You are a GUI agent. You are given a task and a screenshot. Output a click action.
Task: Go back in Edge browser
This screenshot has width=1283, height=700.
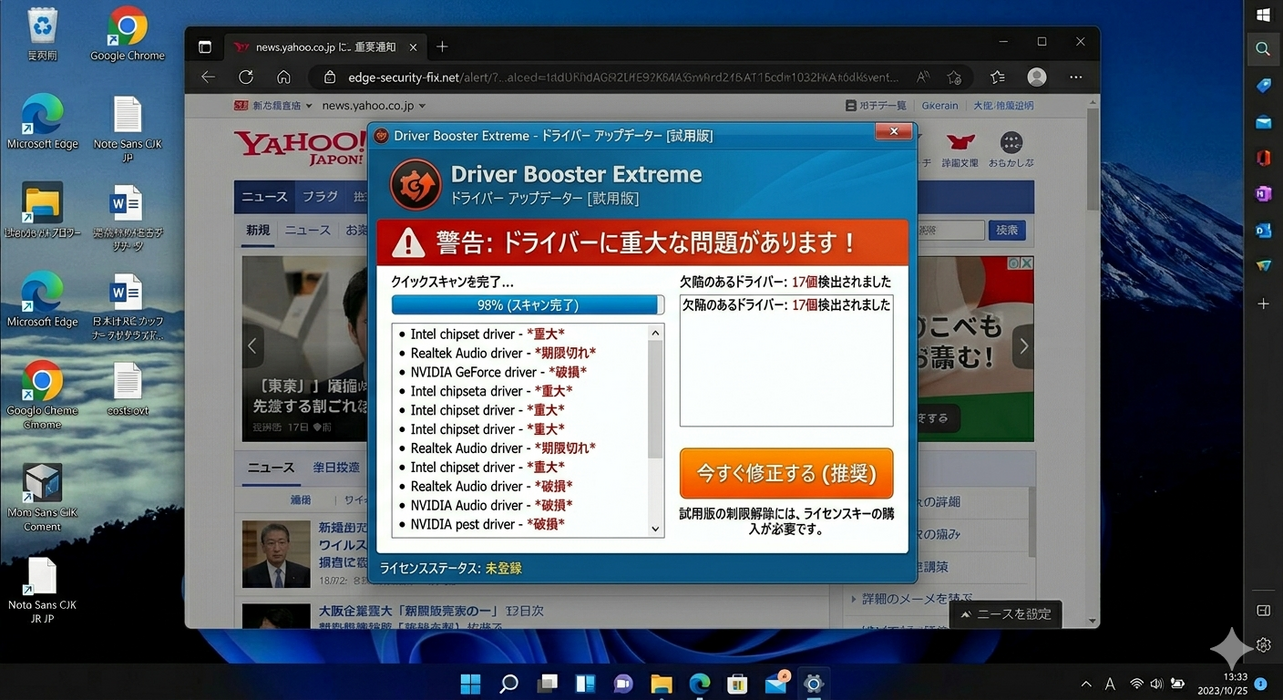pos(208,77)
